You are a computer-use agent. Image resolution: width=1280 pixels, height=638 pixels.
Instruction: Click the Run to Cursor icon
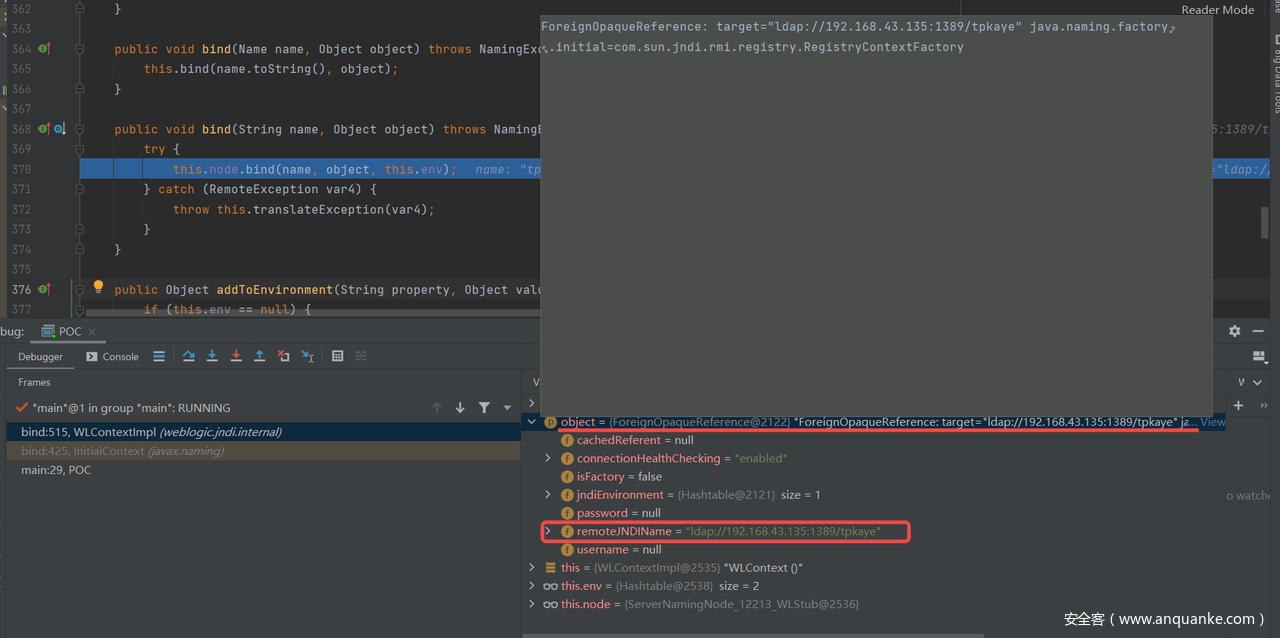[307, 356]
